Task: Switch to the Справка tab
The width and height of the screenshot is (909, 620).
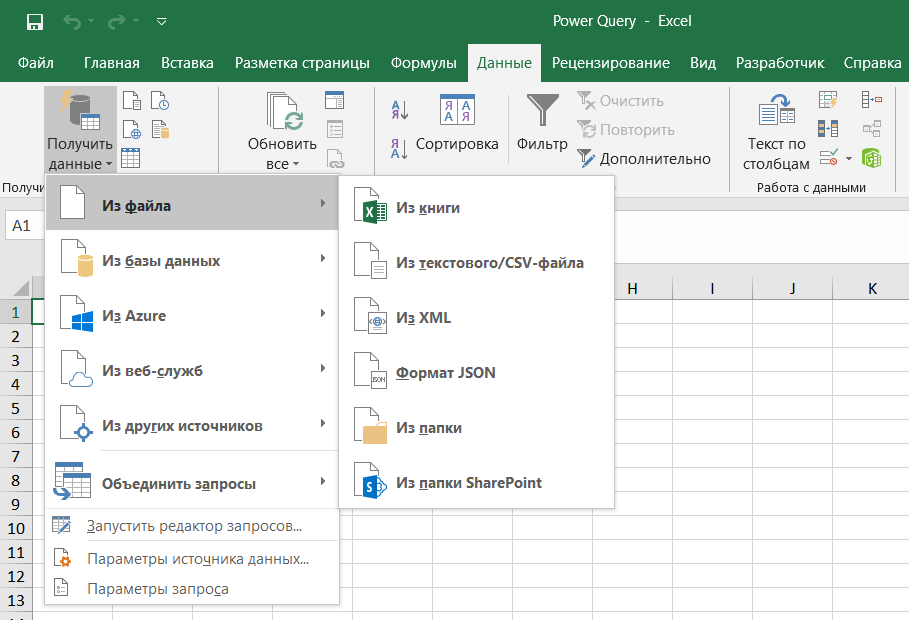Action: [x=872, y=63]
